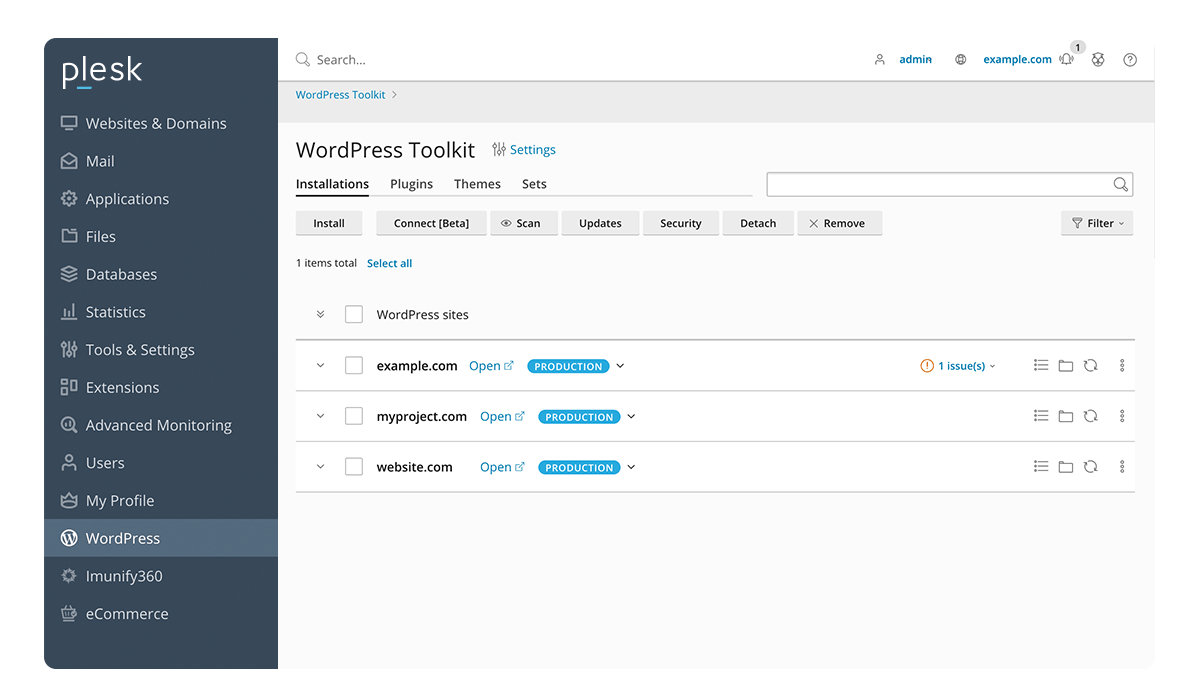Click the Select all link
1200x700 pixels.
point(389,262)
